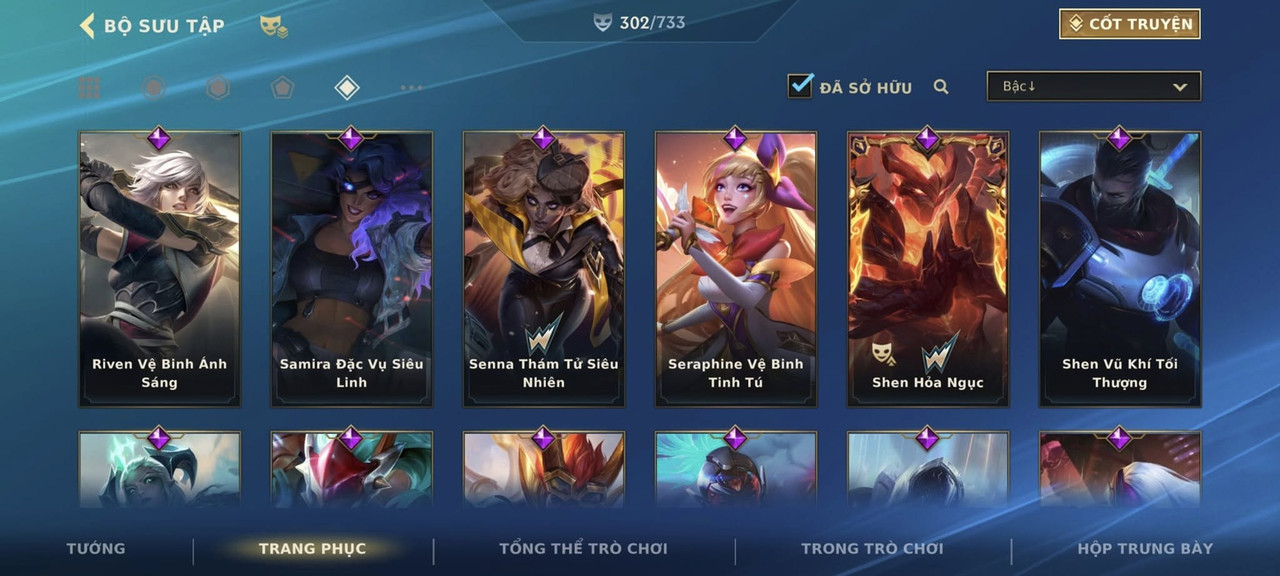Select Seraphine Vệ Binh Tinh Tú skin
Viewport: 1280px width, 576px height.
(x=736, y=269)
